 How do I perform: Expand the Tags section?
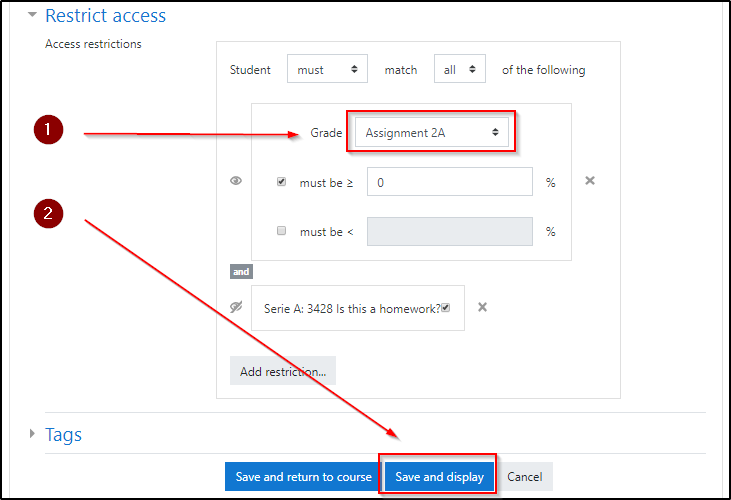click(33, 434)
